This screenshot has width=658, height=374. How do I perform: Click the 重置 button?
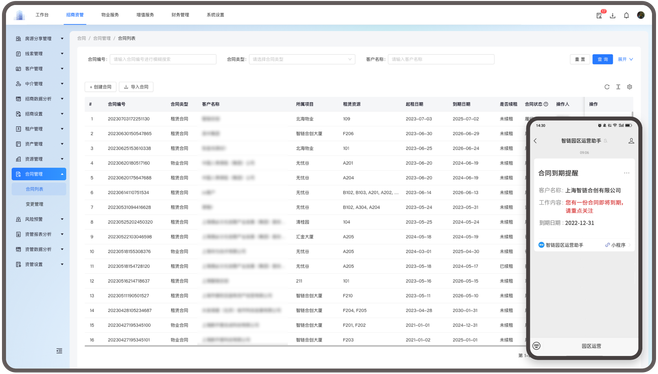tap(580, 60)
